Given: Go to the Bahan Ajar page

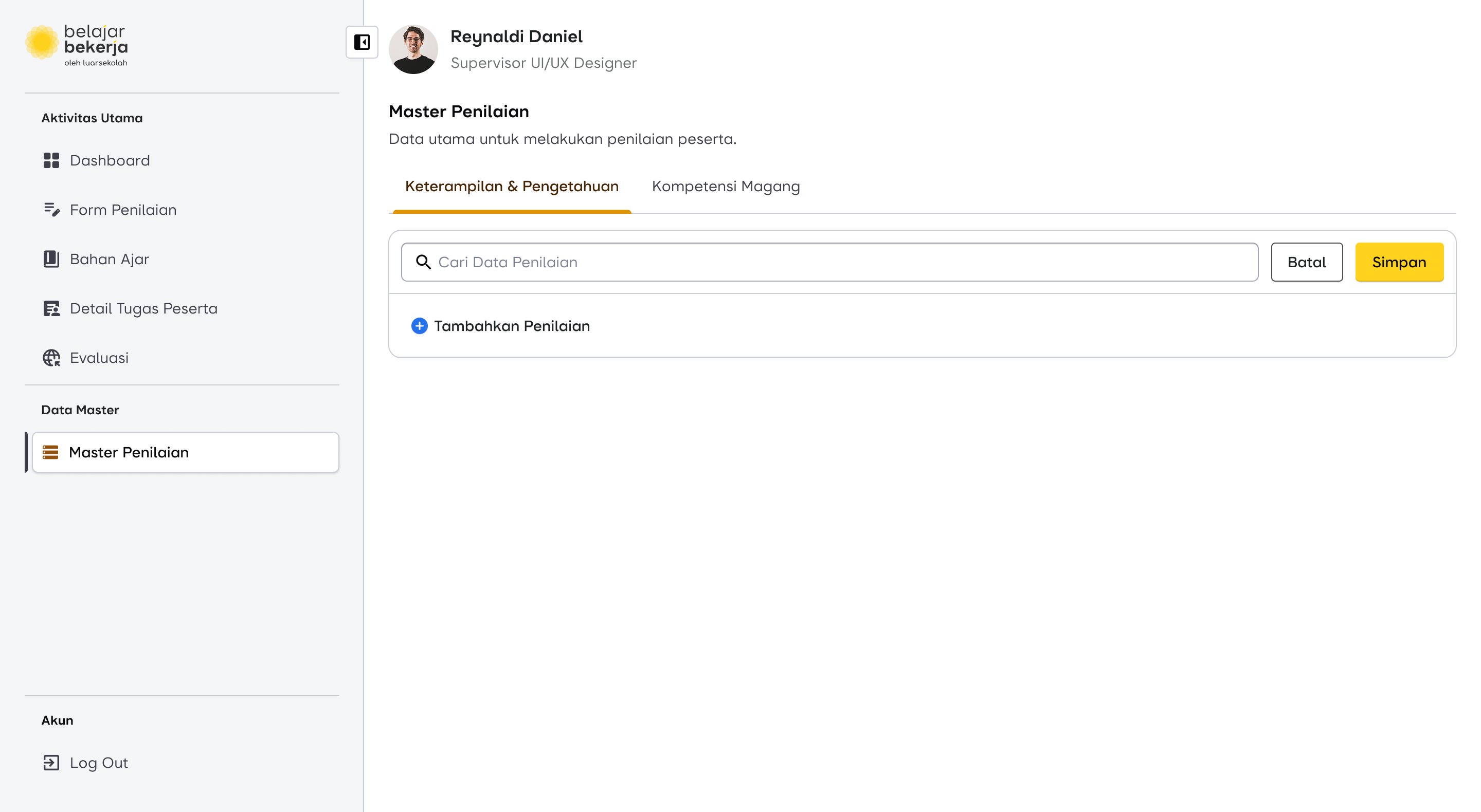Looking at the screenshot, I should [x=109, y=259].
